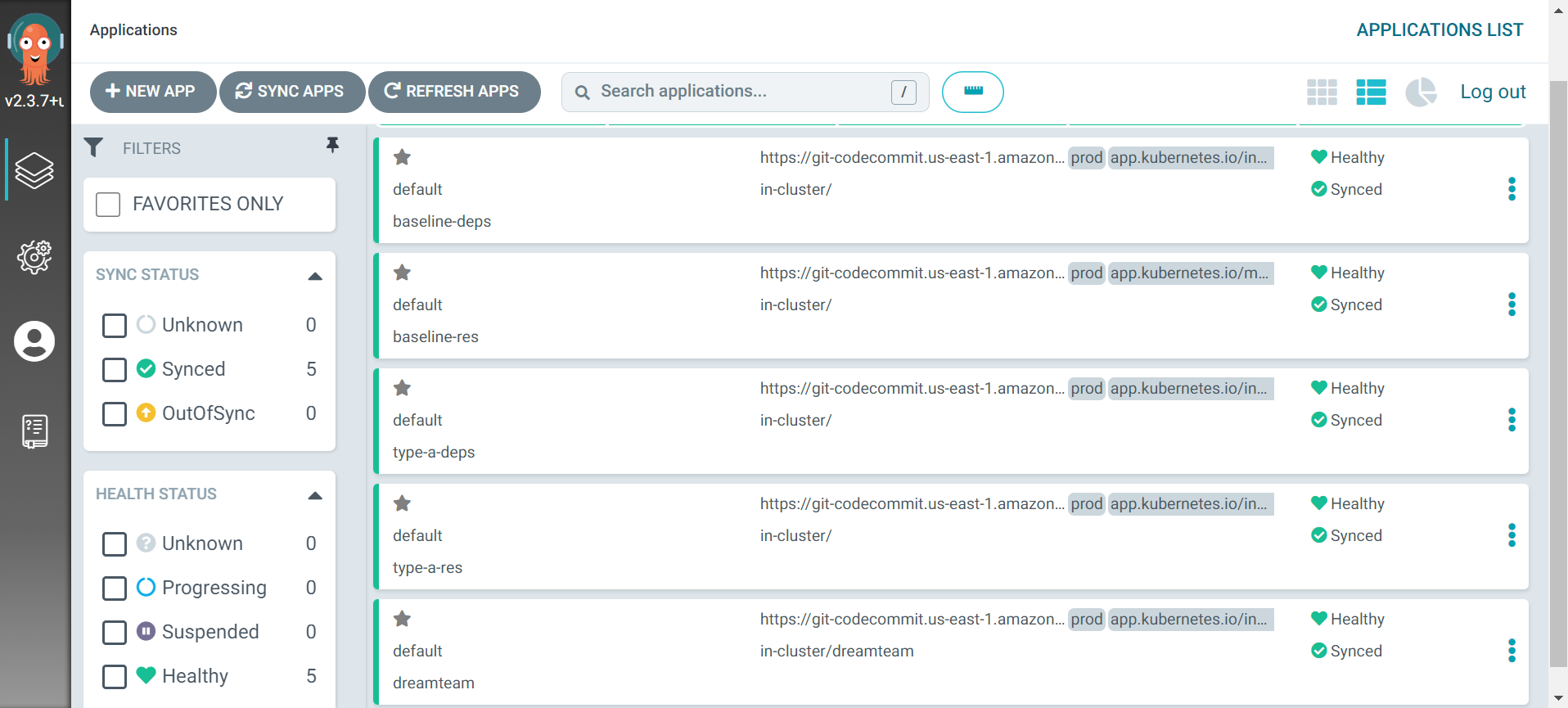
Task: Check the Synced sync status filter
Action: point(115,370)
